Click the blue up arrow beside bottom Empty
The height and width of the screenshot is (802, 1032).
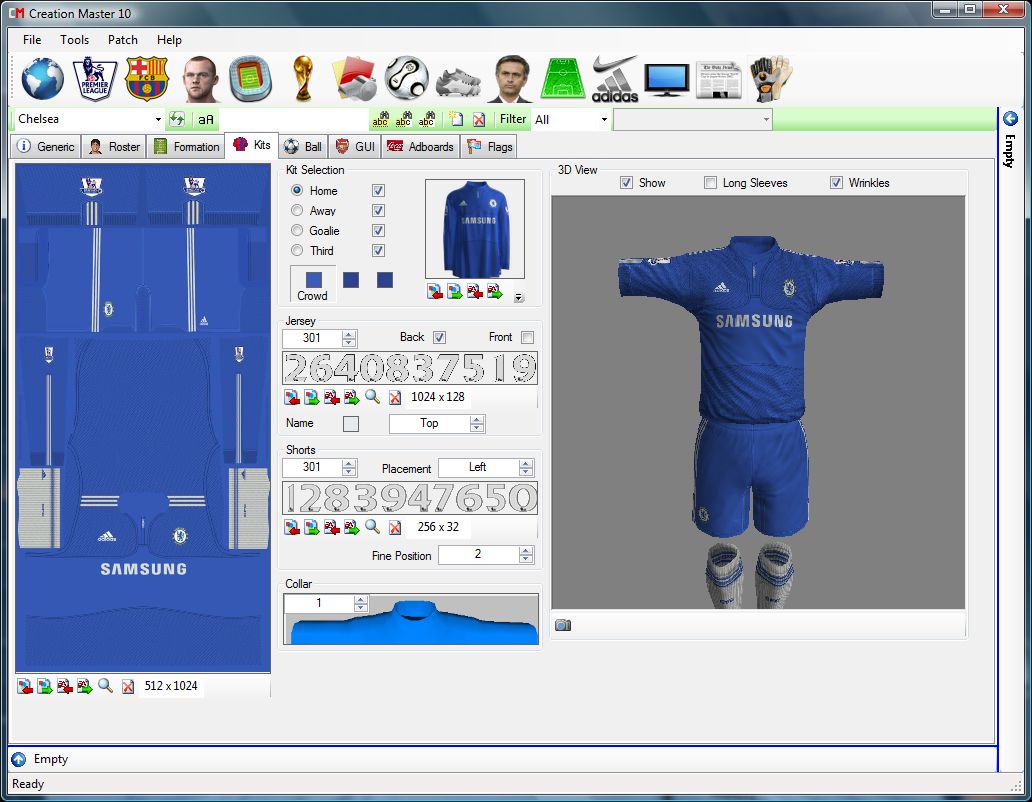click(18, 759)
